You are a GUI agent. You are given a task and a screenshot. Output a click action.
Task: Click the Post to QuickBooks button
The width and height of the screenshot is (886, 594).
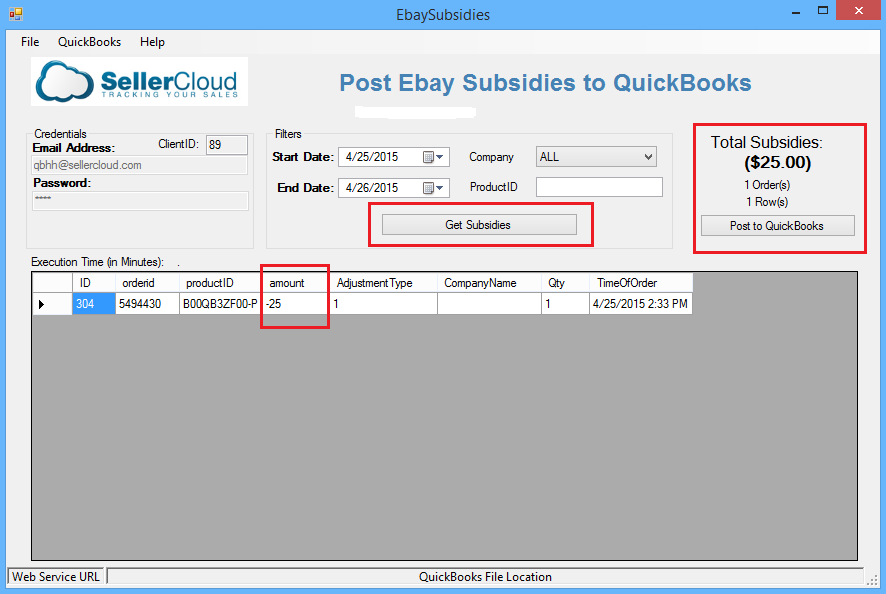[778, 226]
